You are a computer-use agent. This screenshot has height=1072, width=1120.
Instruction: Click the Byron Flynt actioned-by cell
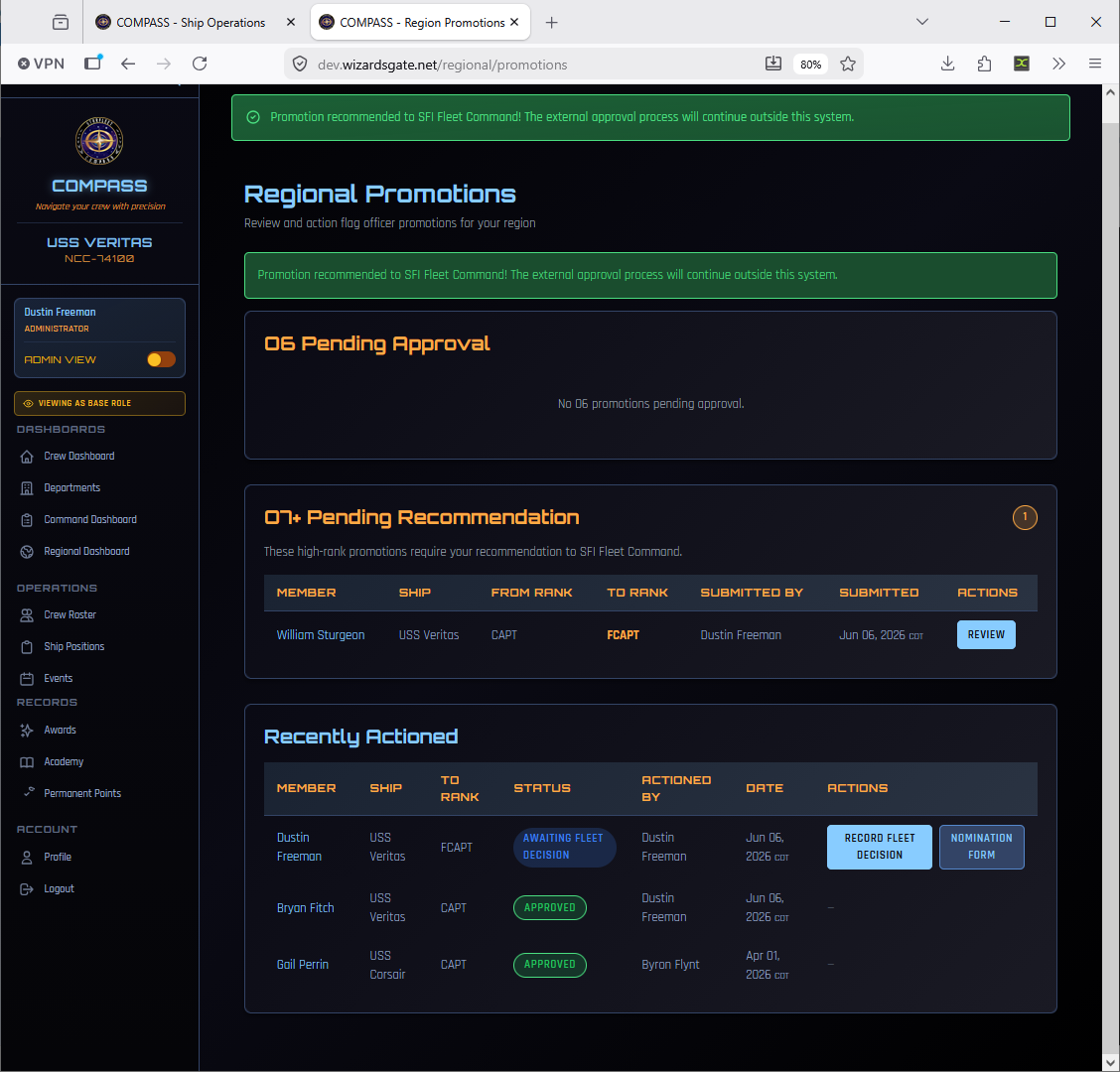[x=671, y=965]
